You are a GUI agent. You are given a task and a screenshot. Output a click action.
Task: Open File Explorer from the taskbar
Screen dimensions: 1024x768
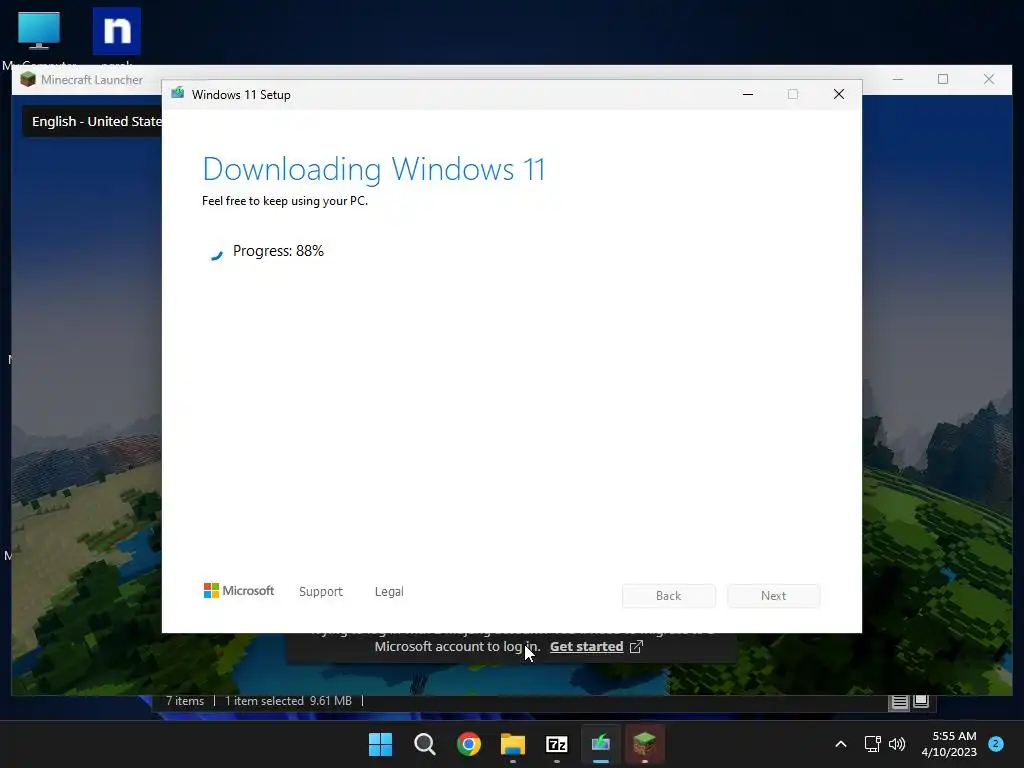[x=513, y=744]
